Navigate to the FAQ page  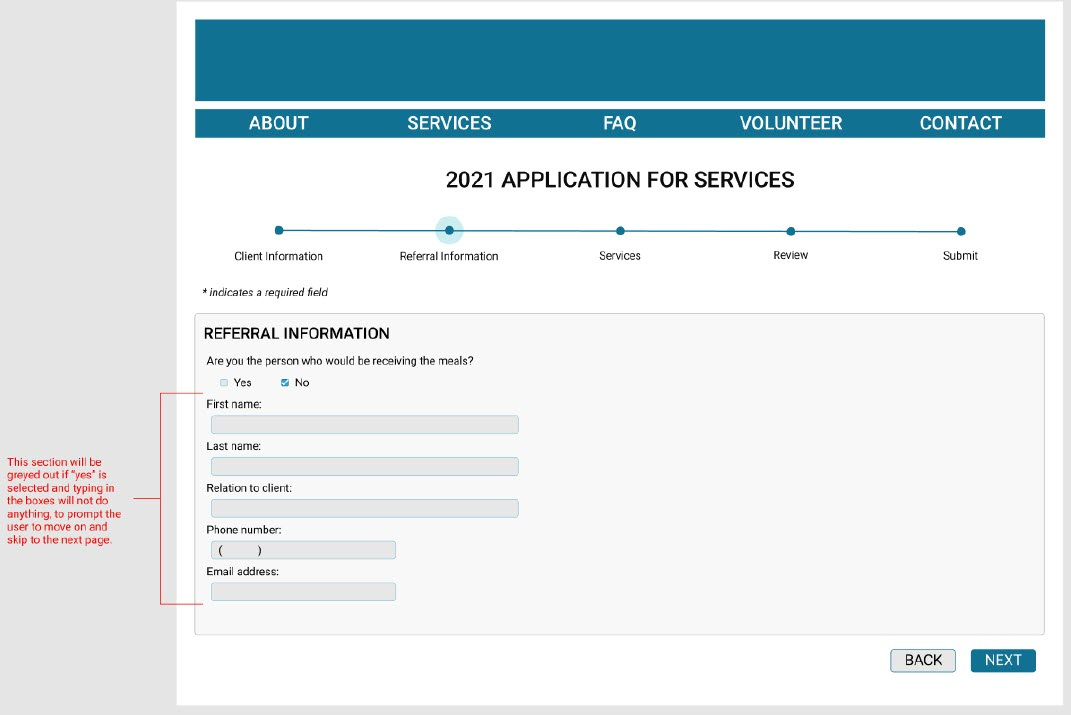[620, 122]
